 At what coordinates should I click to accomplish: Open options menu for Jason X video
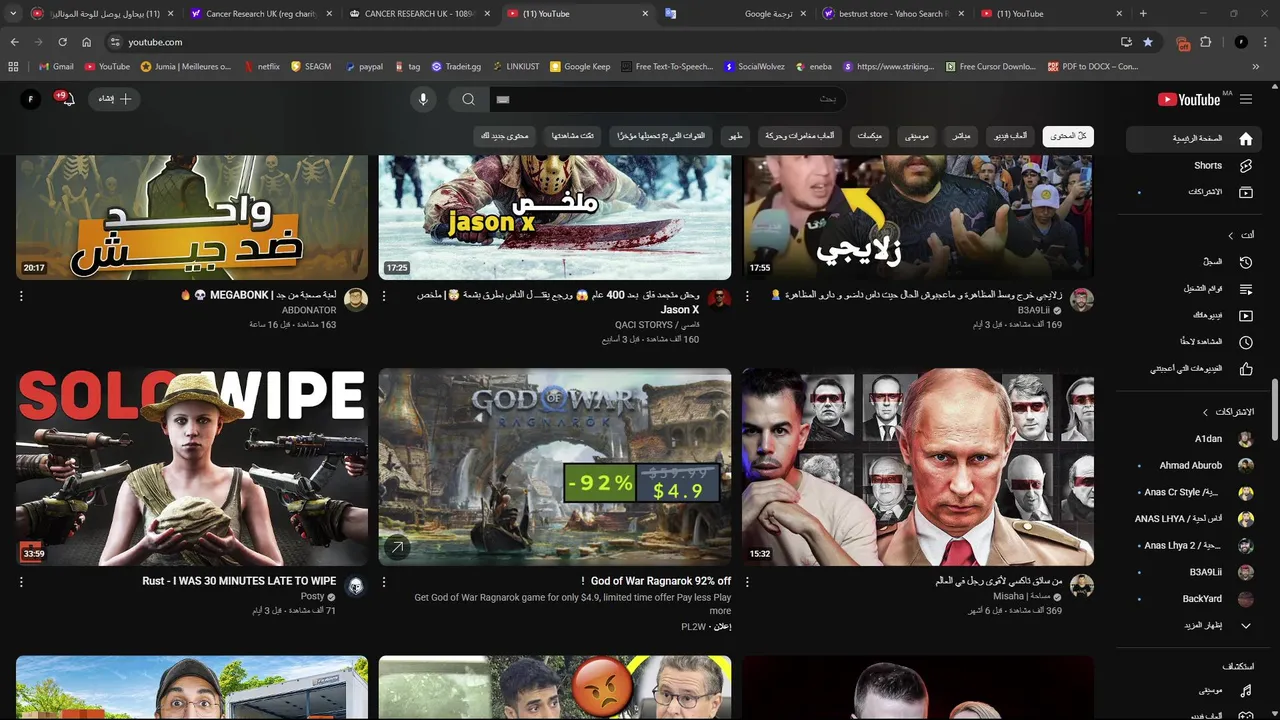coord(384,296)
